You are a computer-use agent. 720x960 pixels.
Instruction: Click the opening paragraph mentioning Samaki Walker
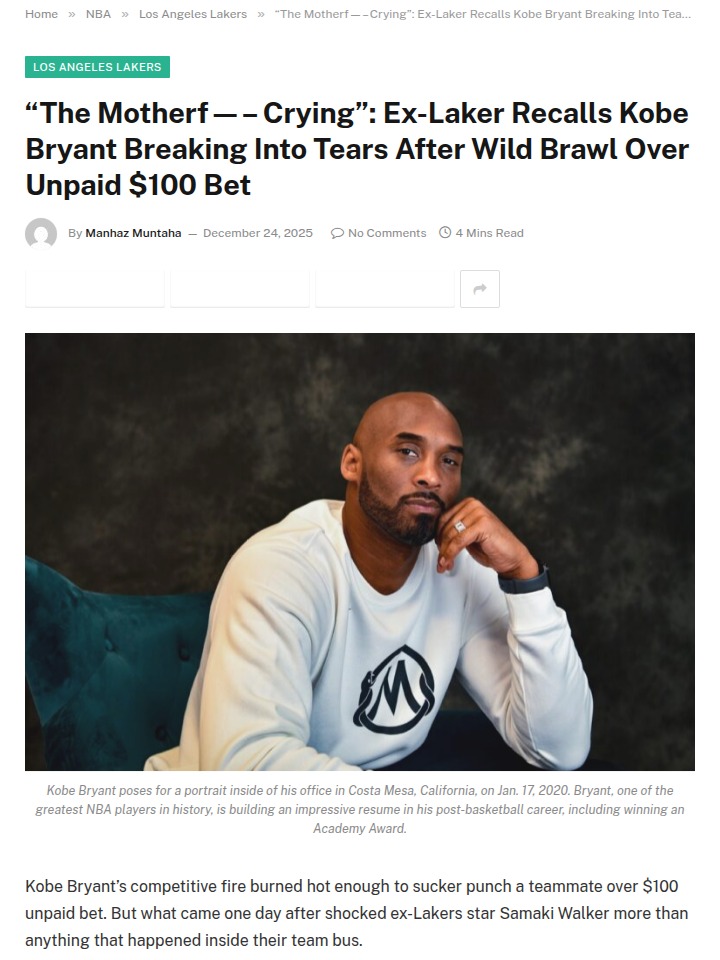[357, 913]
